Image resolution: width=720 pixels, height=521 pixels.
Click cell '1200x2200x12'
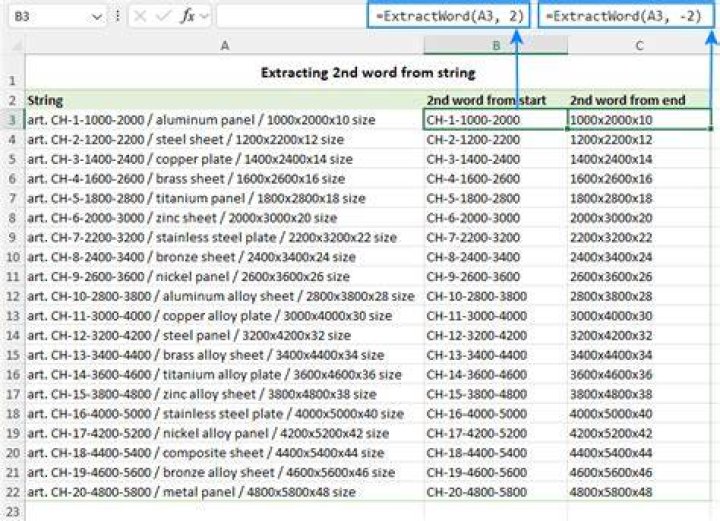pos(639,140)
